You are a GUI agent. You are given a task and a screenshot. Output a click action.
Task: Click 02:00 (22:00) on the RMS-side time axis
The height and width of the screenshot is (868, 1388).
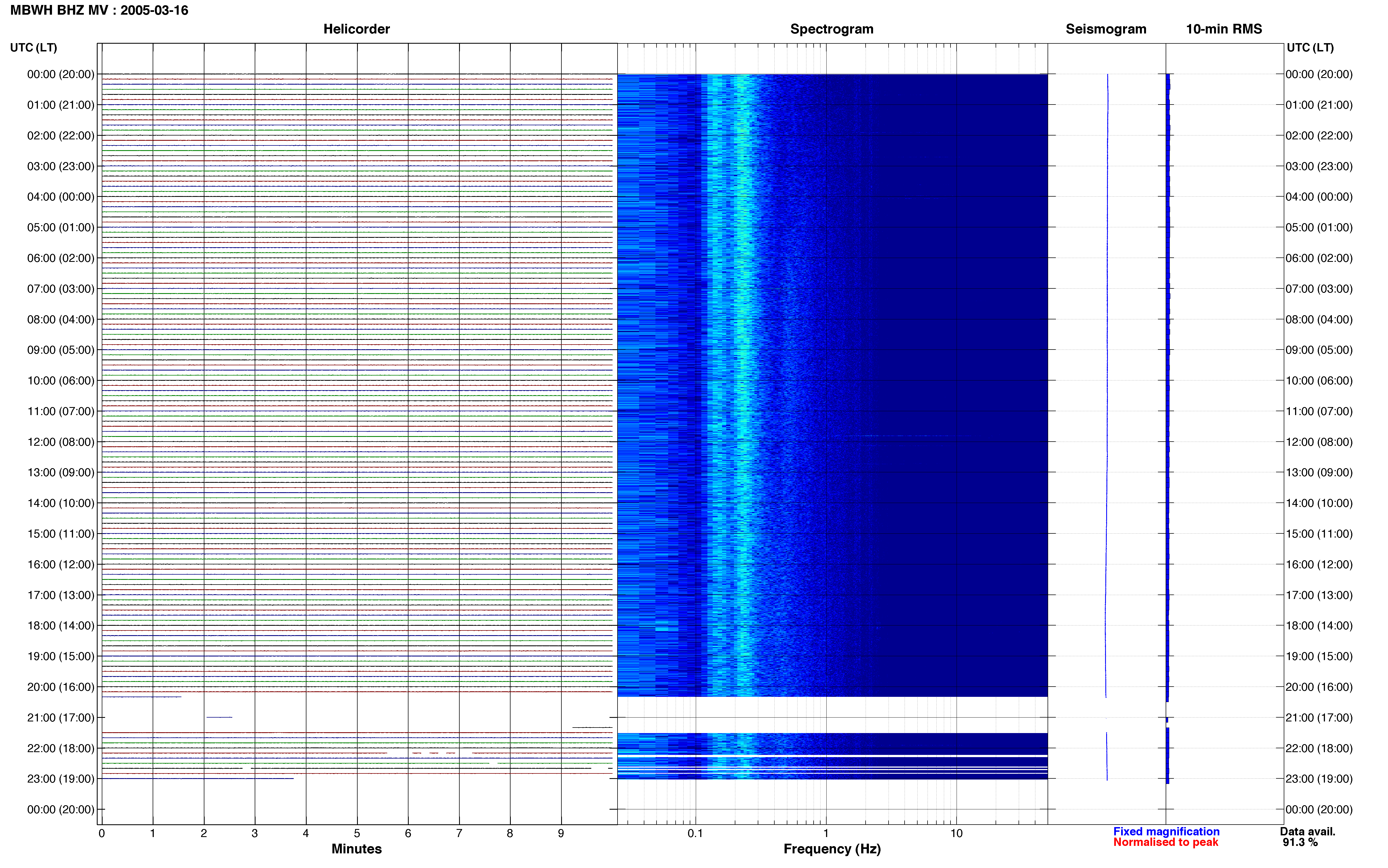pos(1319,135)
